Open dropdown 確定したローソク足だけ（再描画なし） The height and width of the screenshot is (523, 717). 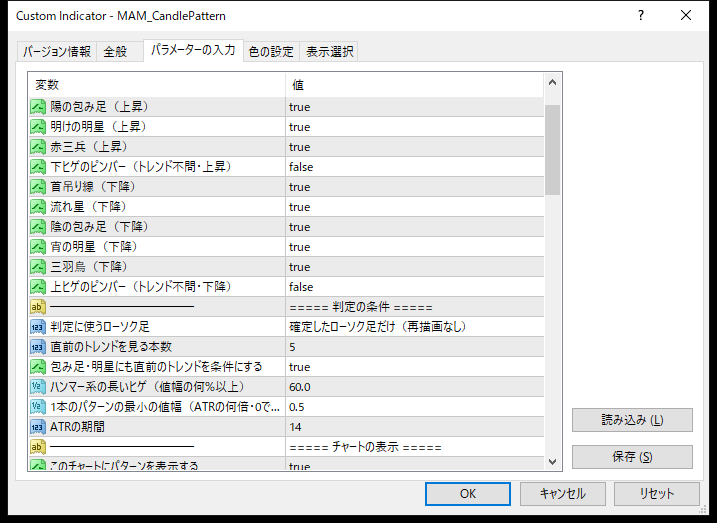(415, 327)
